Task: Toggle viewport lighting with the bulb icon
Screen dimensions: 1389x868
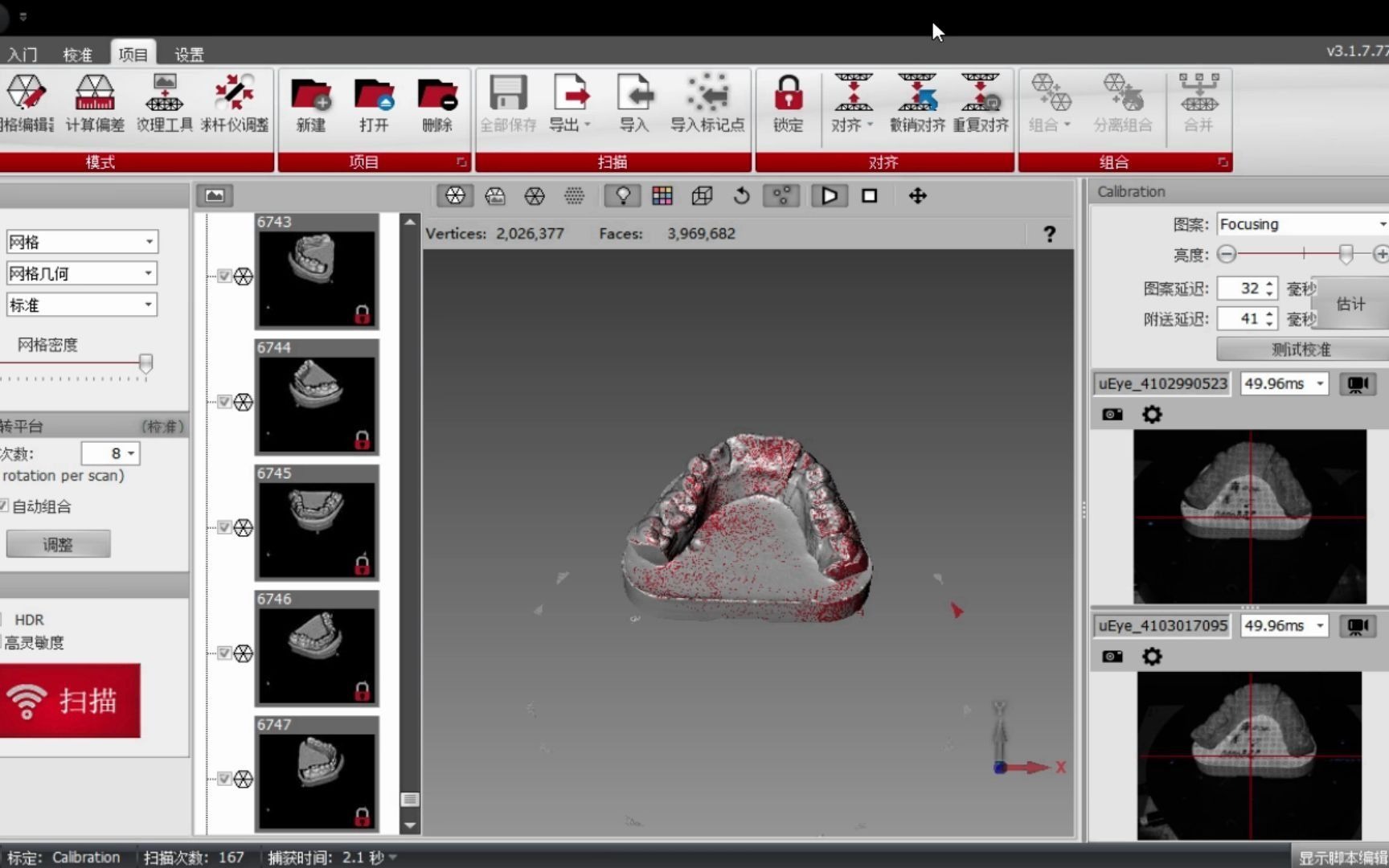Action: tap(622, 195)
